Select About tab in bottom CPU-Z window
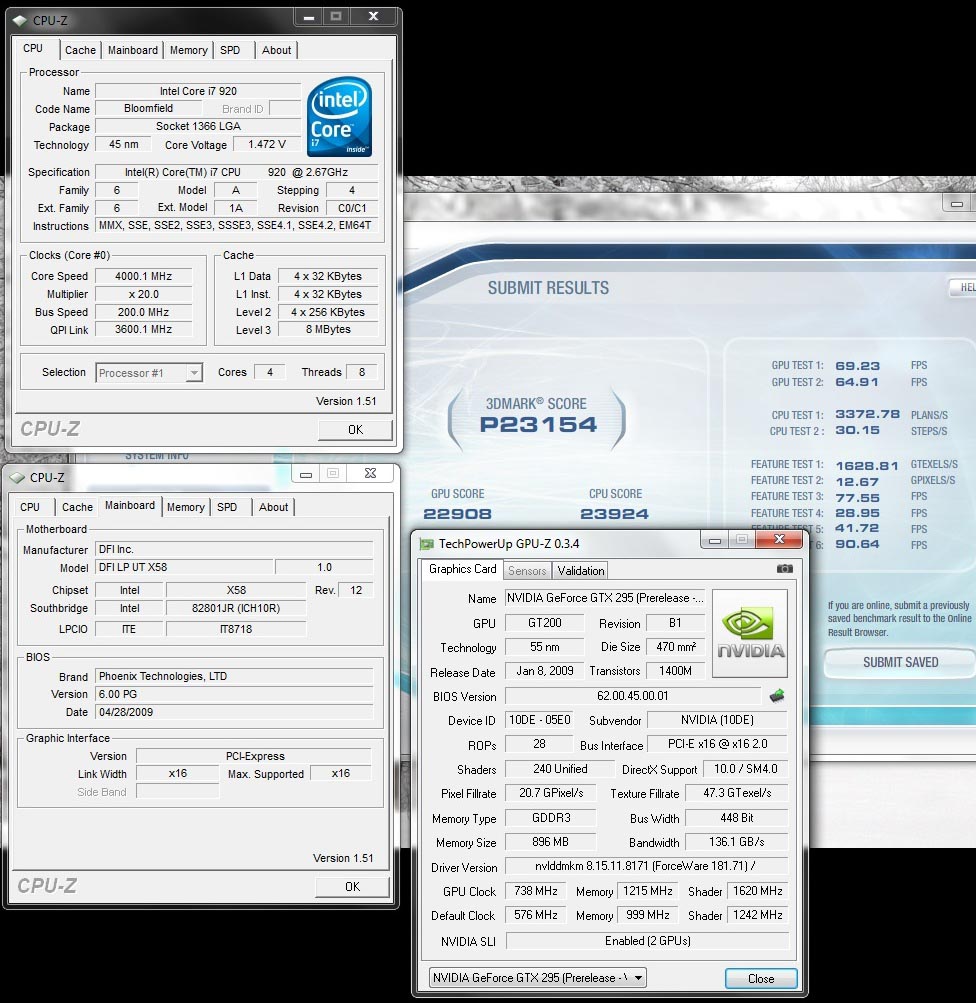This screenshot has height=1003, width=976. 273,507
